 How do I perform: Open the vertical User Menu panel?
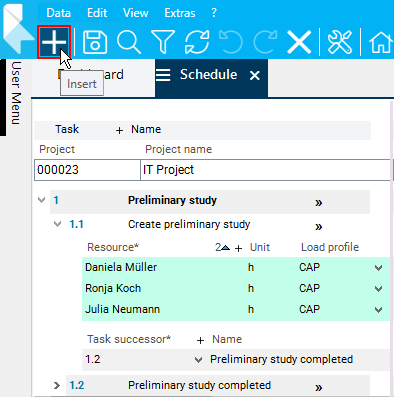16,93
